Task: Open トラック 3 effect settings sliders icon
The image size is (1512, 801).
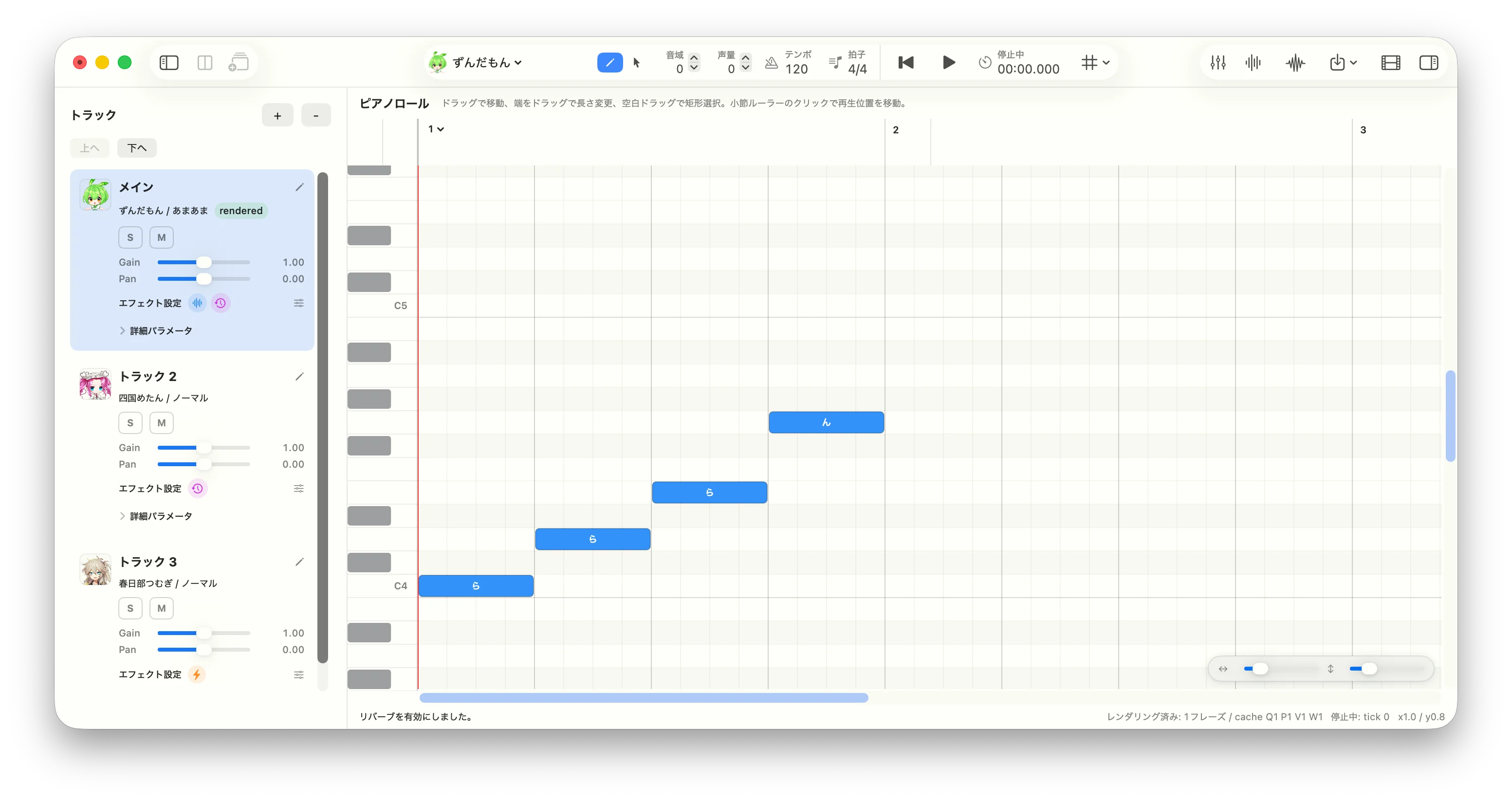Action: pyautogui.click(x=299, y=674)
